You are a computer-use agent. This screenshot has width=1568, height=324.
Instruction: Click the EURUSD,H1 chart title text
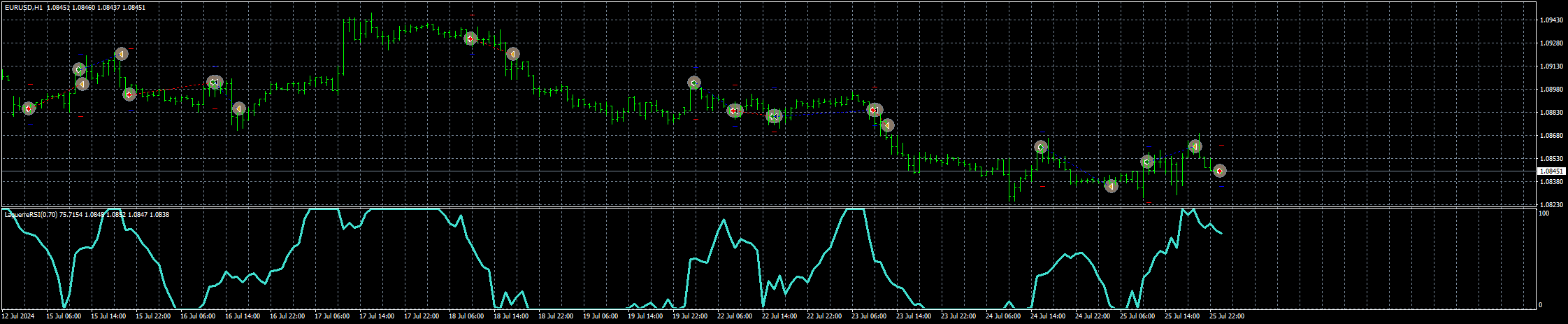(x=23, y=7)
